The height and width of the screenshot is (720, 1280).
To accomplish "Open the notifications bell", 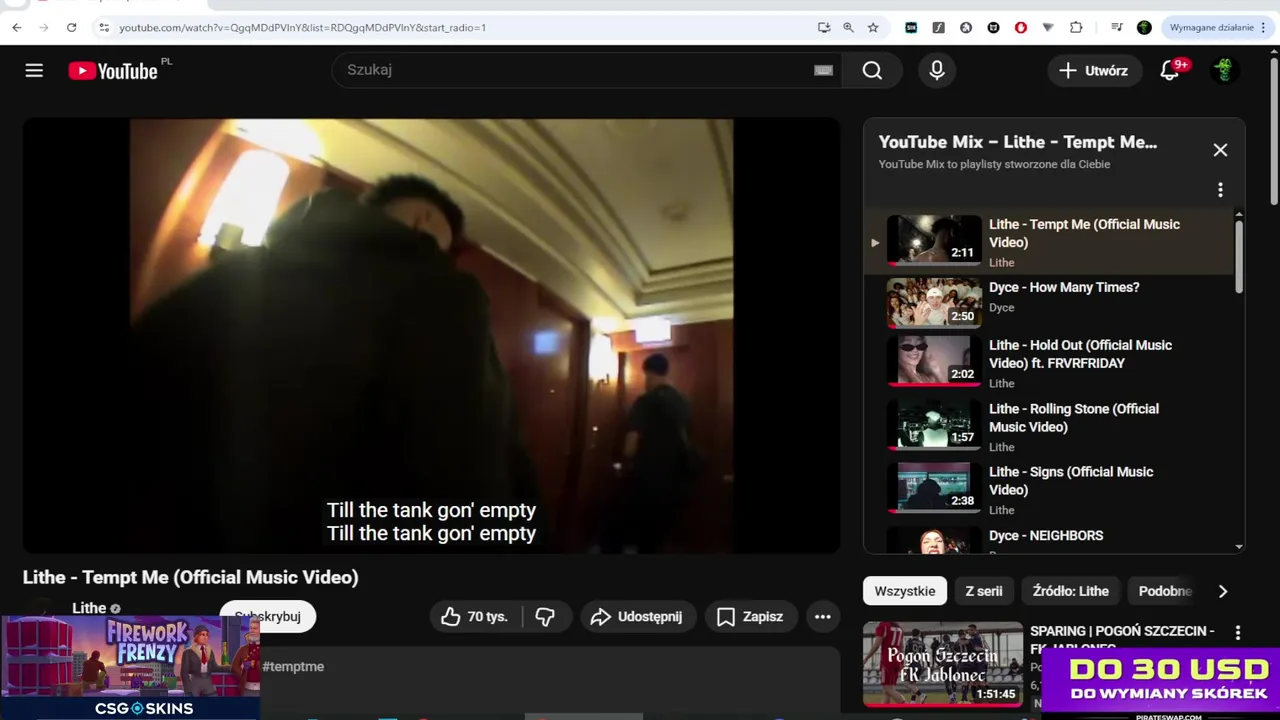I will 1170,70.
